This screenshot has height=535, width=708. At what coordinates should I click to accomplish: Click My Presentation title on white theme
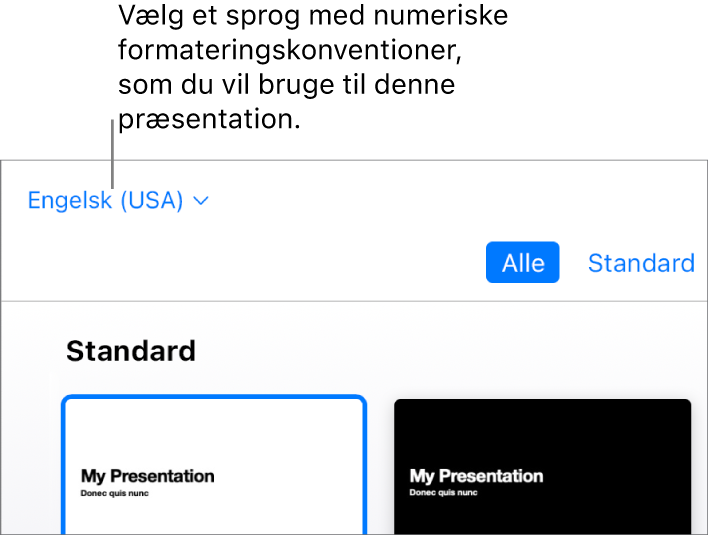(148, 476)
